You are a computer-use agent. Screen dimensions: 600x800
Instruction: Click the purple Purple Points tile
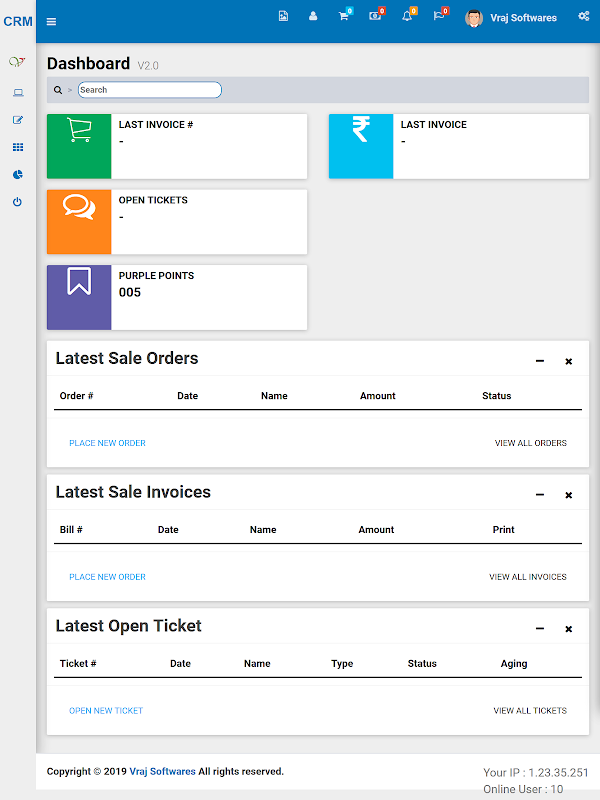79,297
